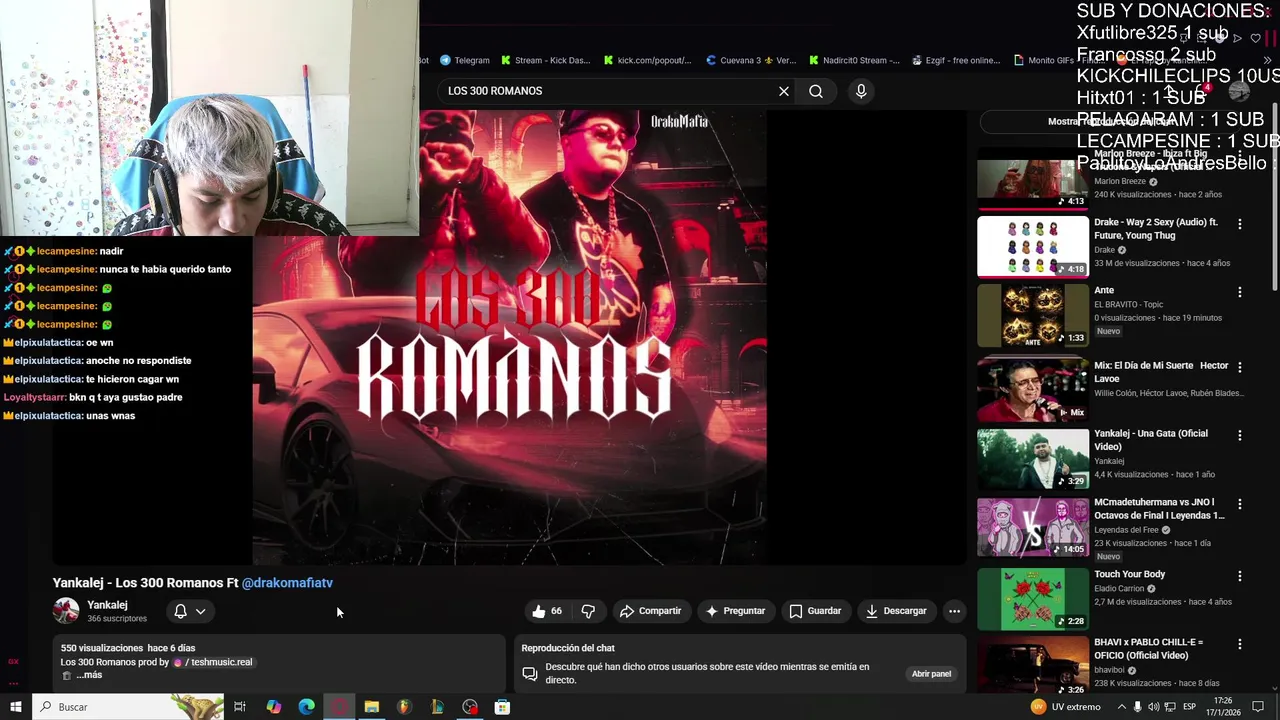This screenshot has width=1280, height=720.
Task: Open the kick.com/popout bookmark
Action: point(647,60)
